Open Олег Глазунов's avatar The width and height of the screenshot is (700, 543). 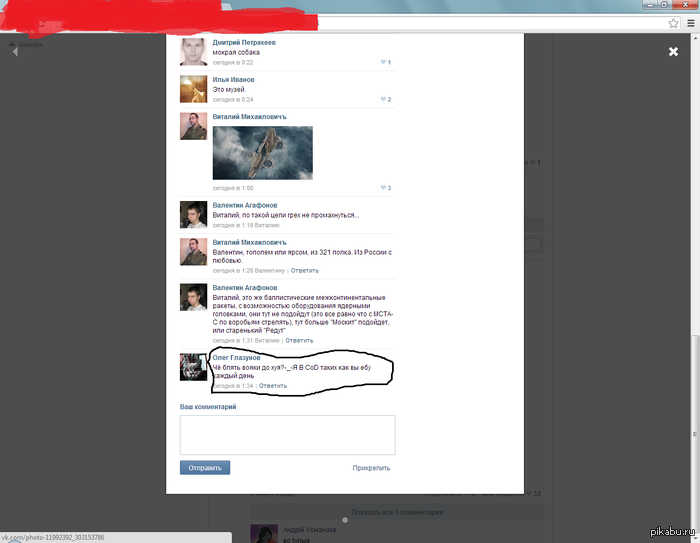click(x=193, y=367)
